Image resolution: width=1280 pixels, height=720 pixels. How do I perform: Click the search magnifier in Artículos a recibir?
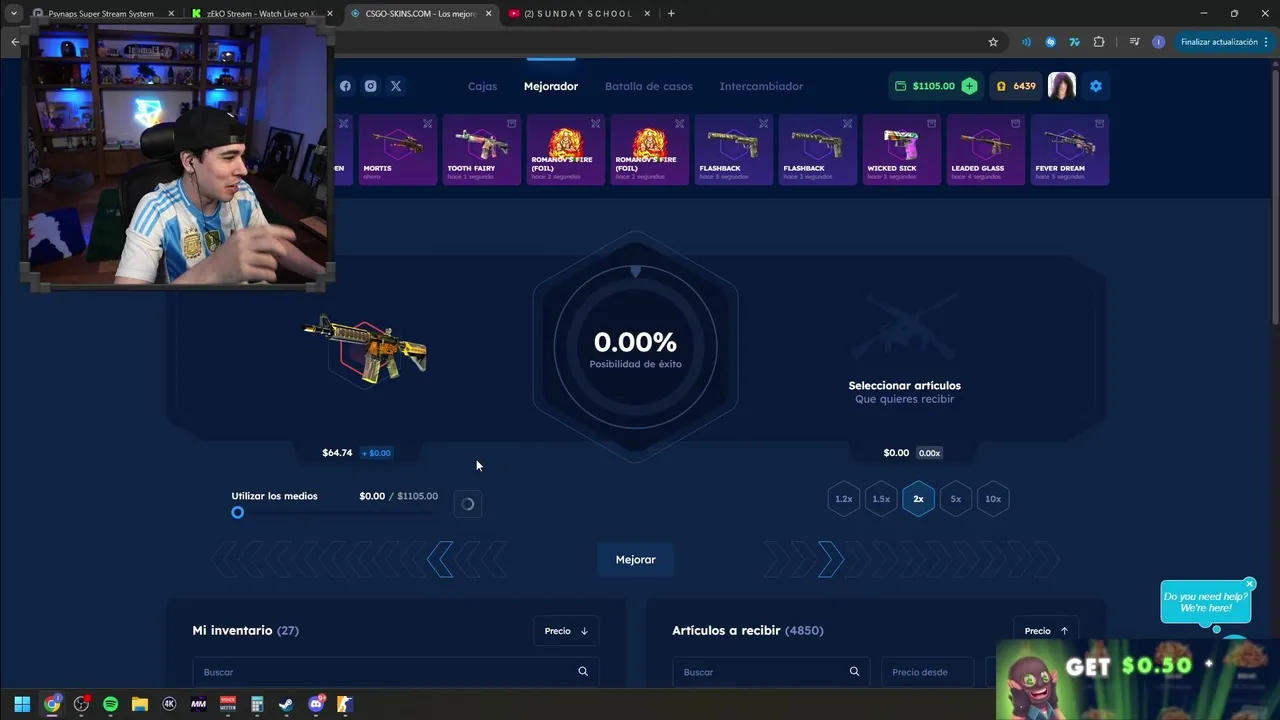(854, 672)
